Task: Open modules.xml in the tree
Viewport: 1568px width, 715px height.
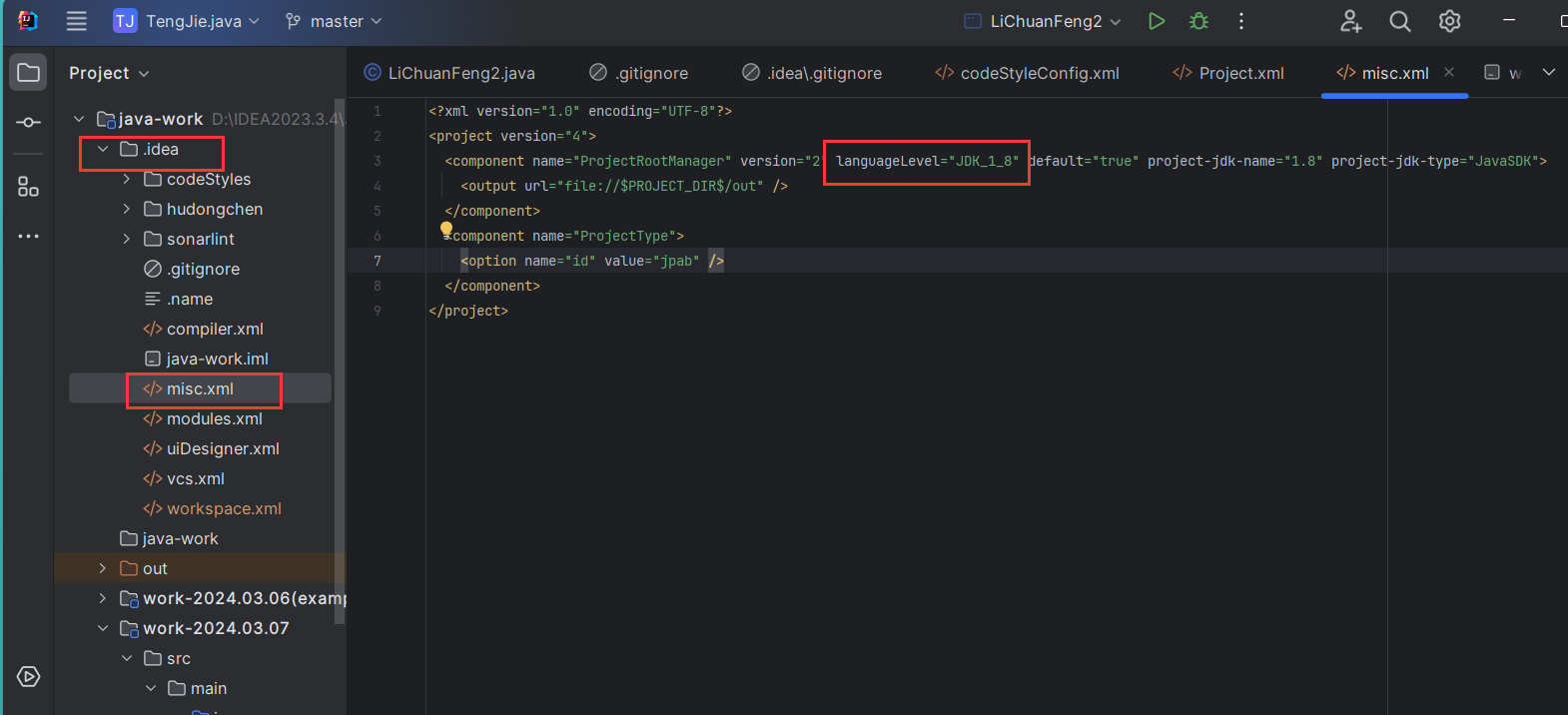Action: 203,418
